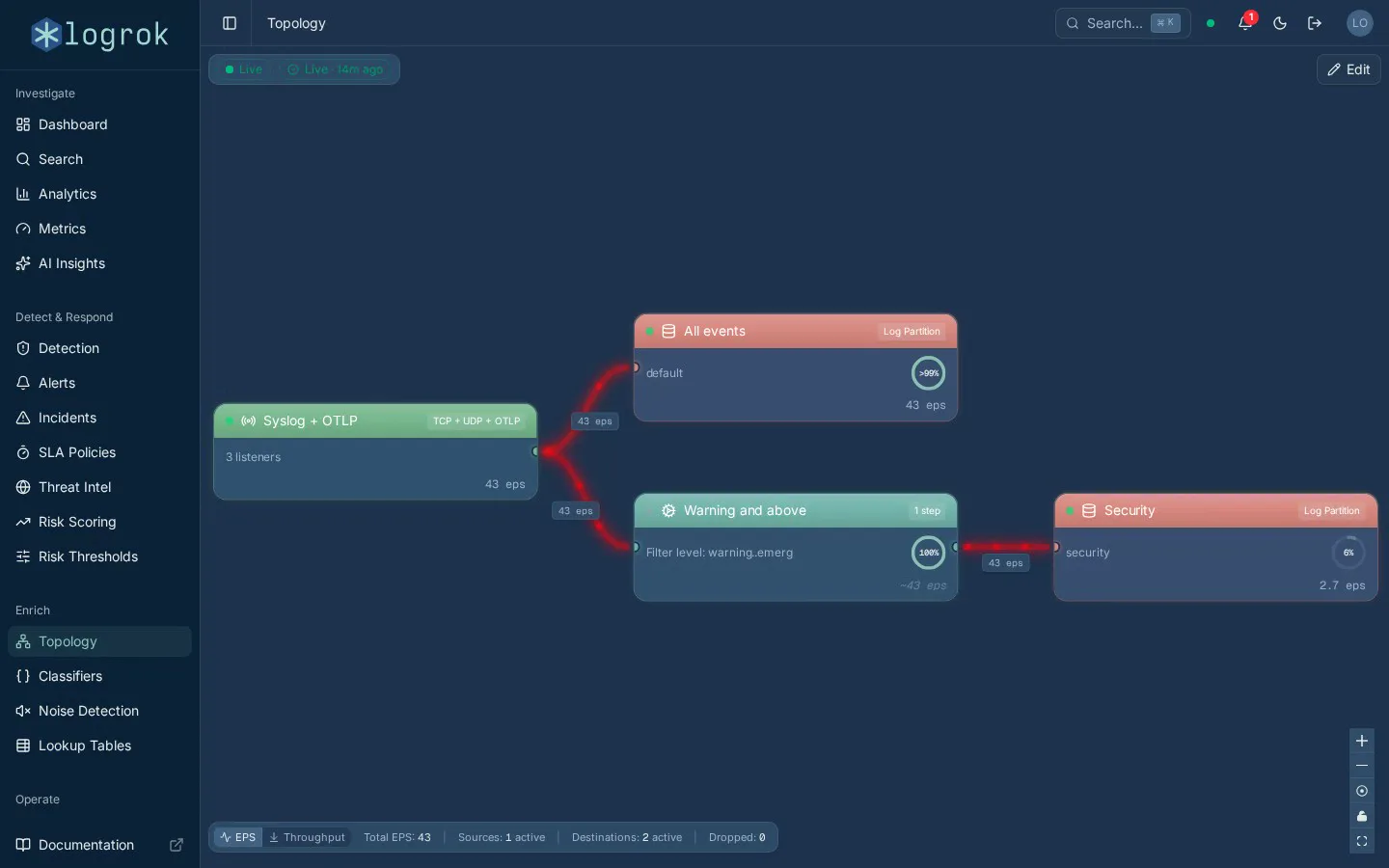Select the Syslog + OTLP source node
The height and width of the screenshot is (868, 1389).
375,451
